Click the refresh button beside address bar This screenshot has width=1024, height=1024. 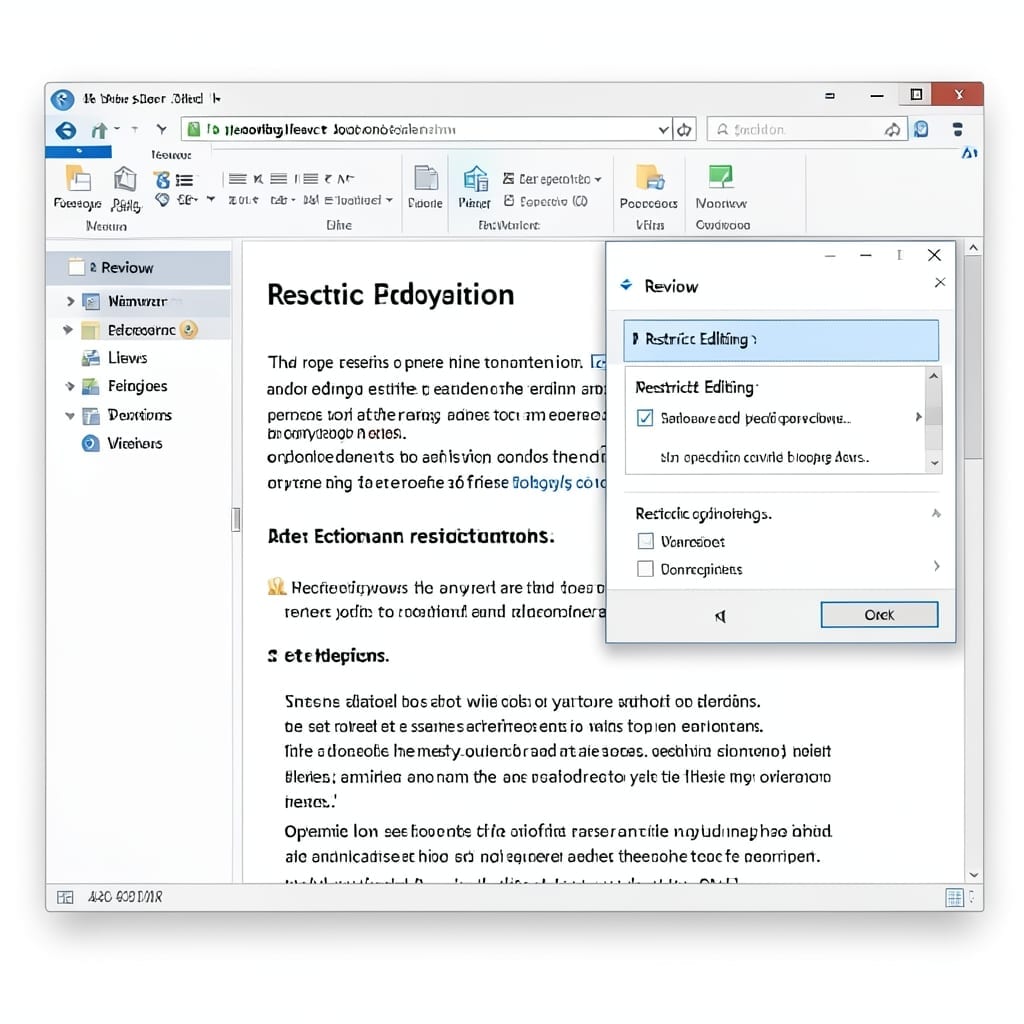coord(684,130)
